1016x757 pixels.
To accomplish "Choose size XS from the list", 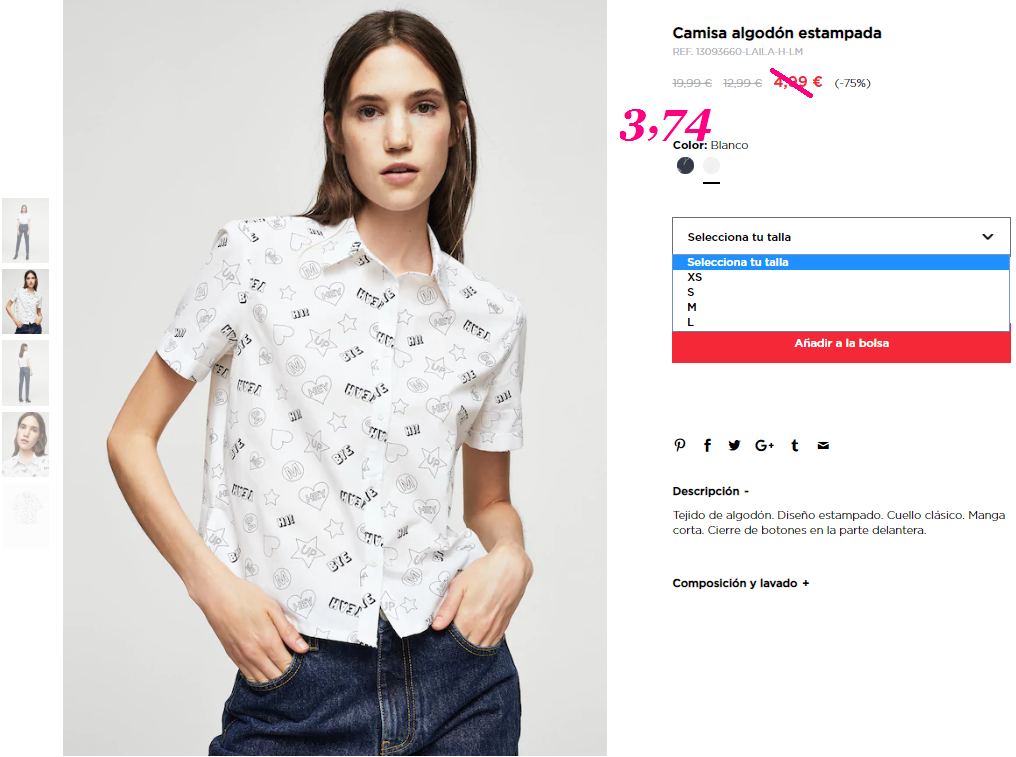I will pos(840,277).
